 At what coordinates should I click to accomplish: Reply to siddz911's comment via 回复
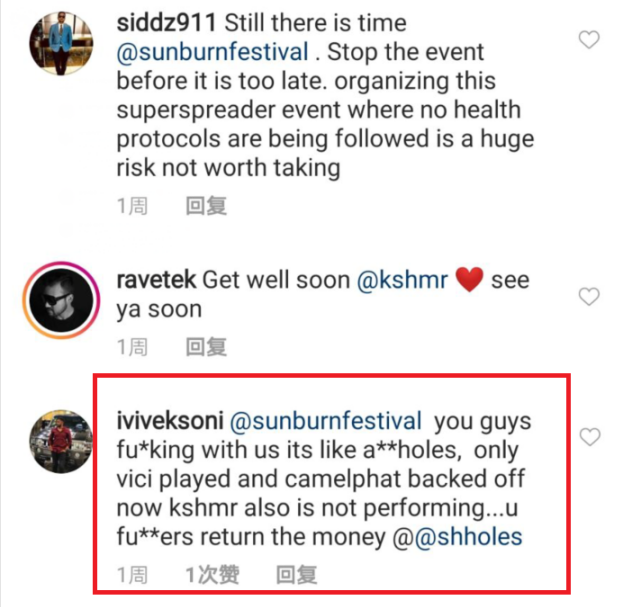[206, 206]
